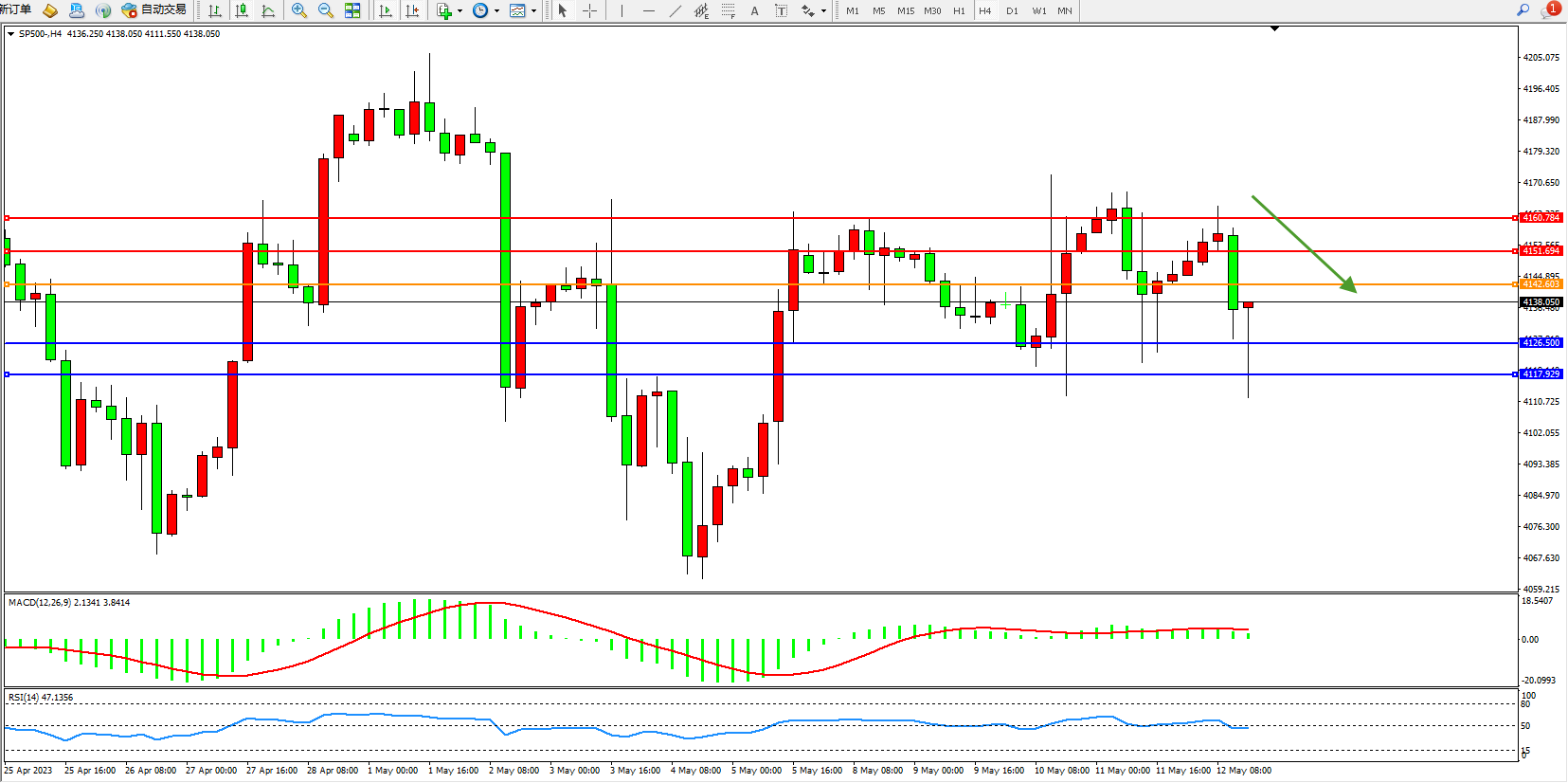The width and height of the screenshot is (1568, 783).
Task: Click the new order button
Action: [x=15, y=9]
